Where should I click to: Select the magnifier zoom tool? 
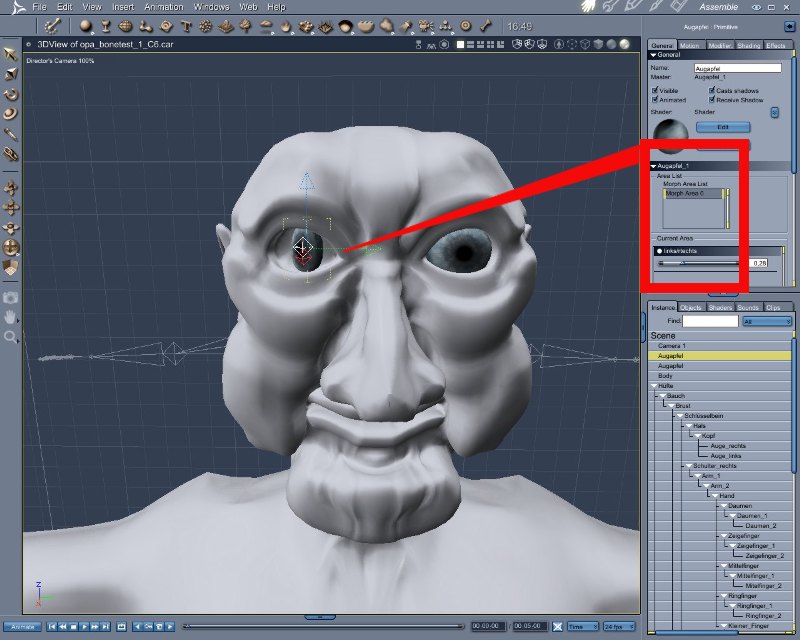pos(10,337)
